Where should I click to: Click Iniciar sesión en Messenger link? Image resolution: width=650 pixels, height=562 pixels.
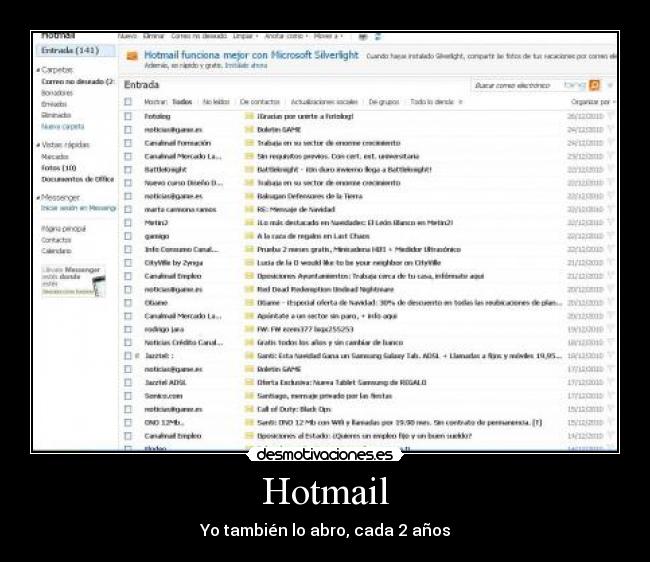tap(78, 208)
